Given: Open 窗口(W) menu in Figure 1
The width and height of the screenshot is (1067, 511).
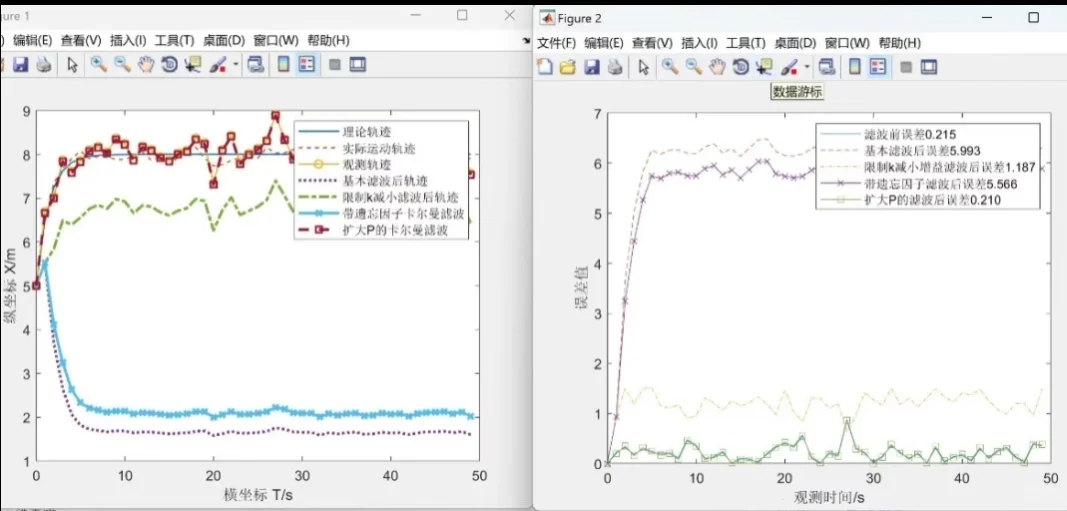Looking at the screenshot, I should pyautogui.click(x=276, y=40).
